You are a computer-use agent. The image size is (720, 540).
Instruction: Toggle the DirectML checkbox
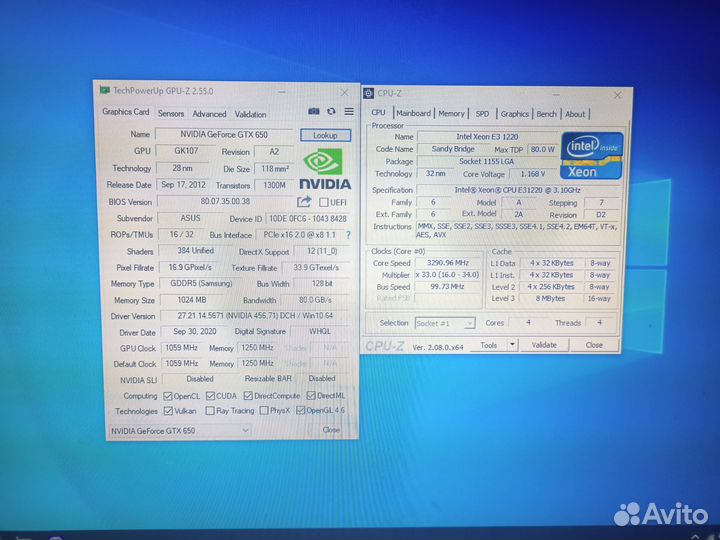(x=311, y=395)
